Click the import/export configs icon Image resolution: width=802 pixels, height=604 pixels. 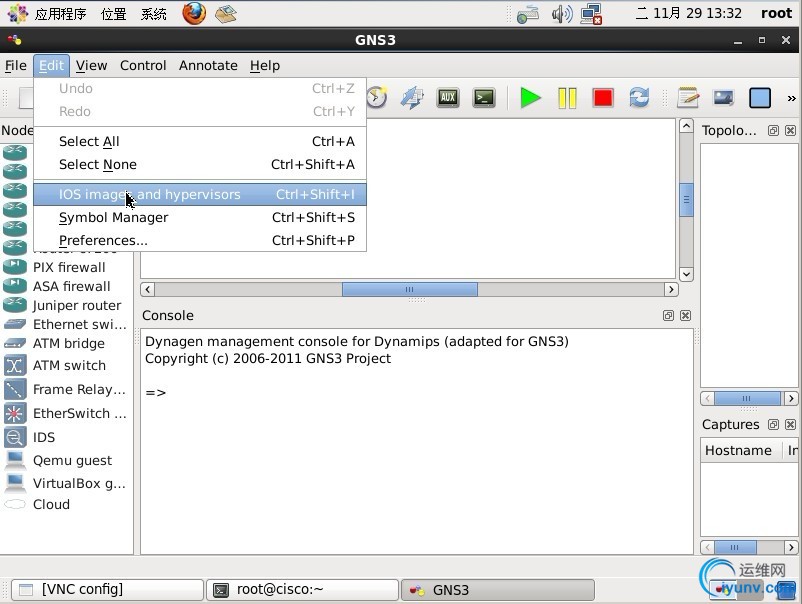click(412, 98)
